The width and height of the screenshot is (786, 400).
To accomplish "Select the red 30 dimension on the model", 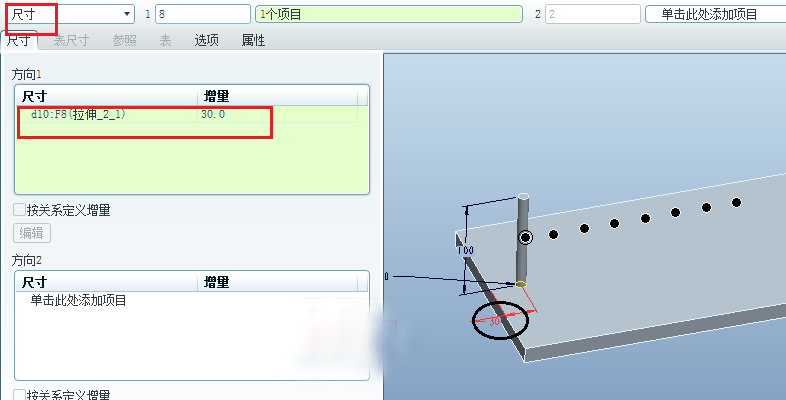I will [494, 321].
